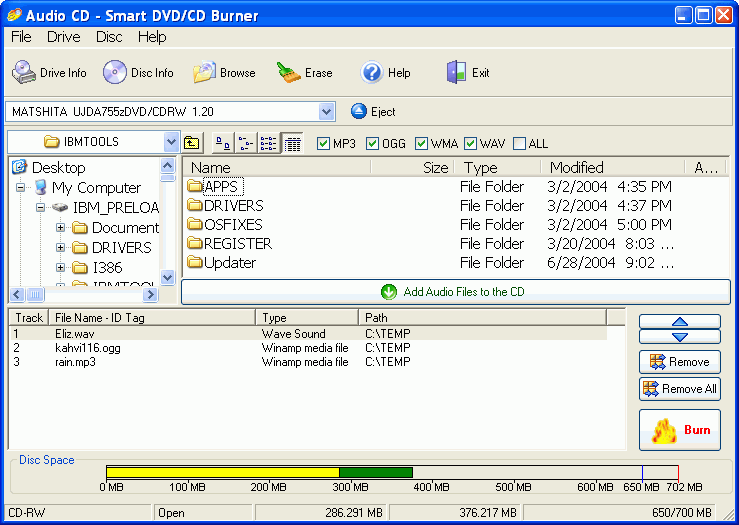The width and height of the screenshot is (739, 525).
Task: Expand the IBMTOOLS folder dropdown
Action: click(171, 141)
